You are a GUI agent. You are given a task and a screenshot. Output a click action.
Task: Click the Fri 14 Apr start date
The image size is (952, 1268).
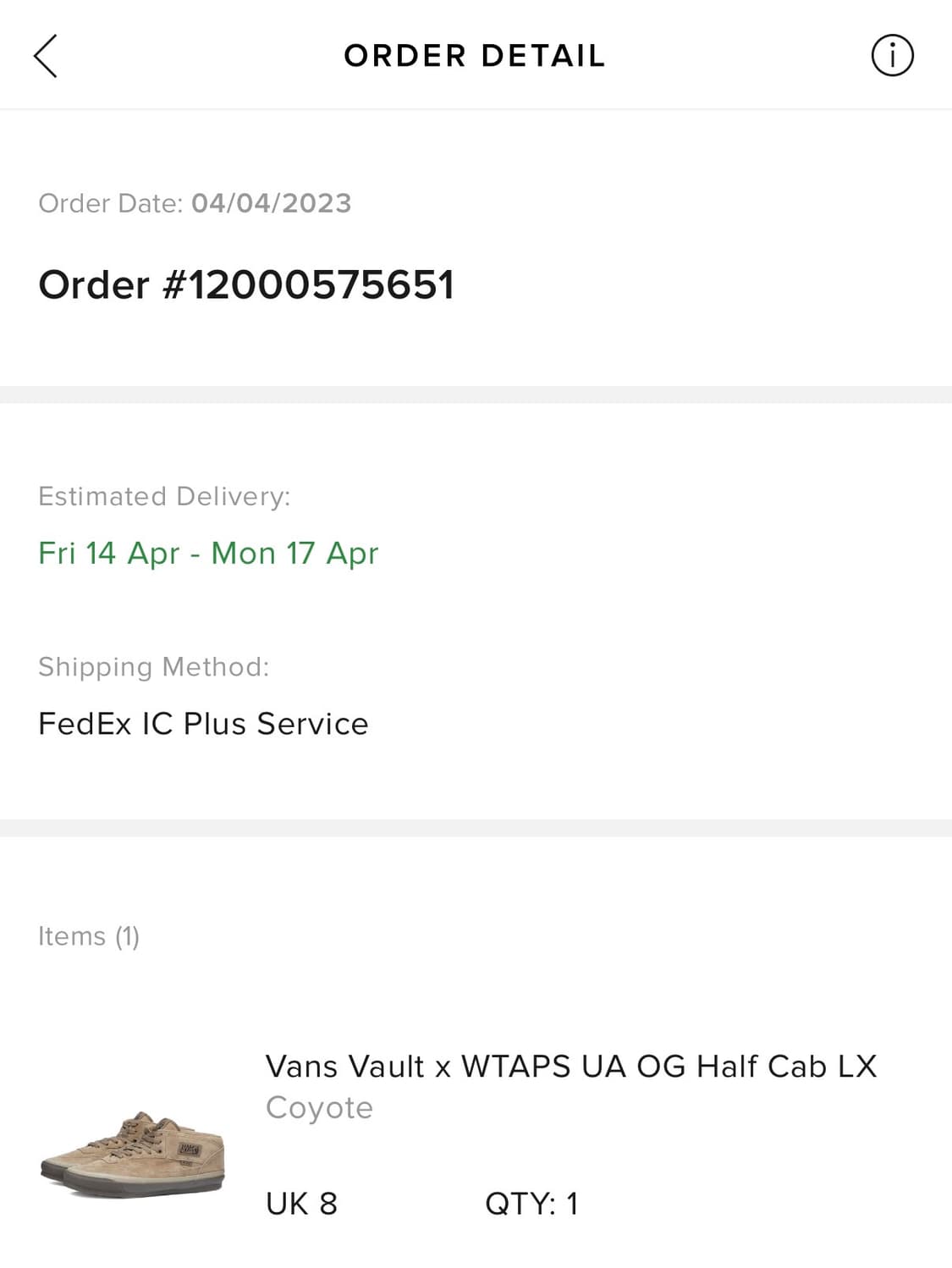pyautogui.click(x=109, y=553)
